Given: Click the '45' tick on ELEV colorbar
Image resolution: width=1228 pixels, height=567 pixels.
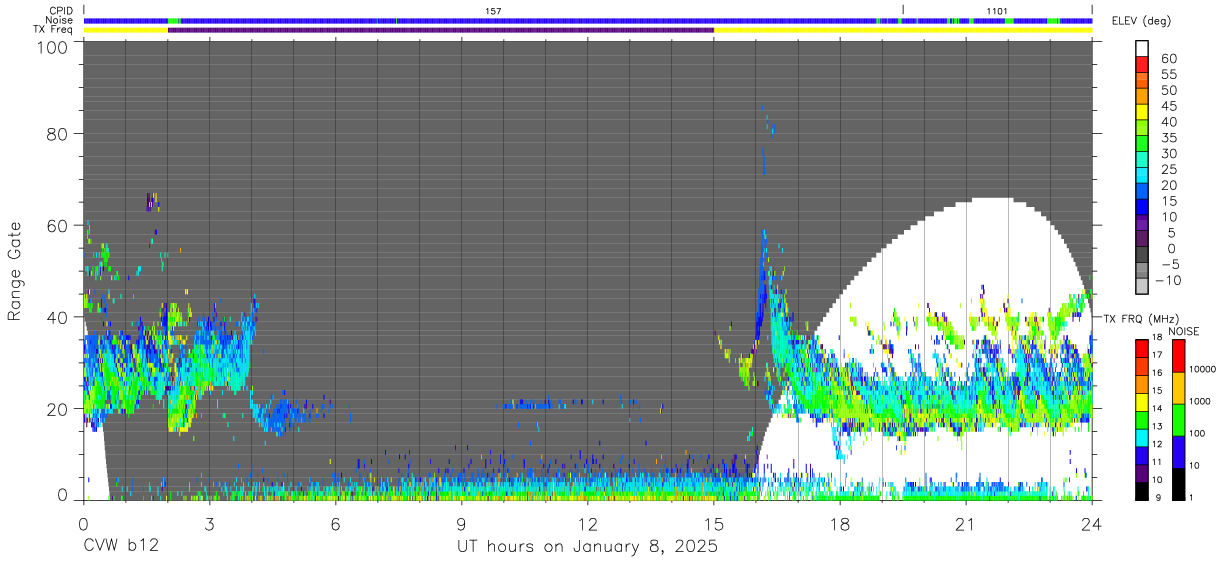Looking at the screenshot, I should pos(1169,107).
